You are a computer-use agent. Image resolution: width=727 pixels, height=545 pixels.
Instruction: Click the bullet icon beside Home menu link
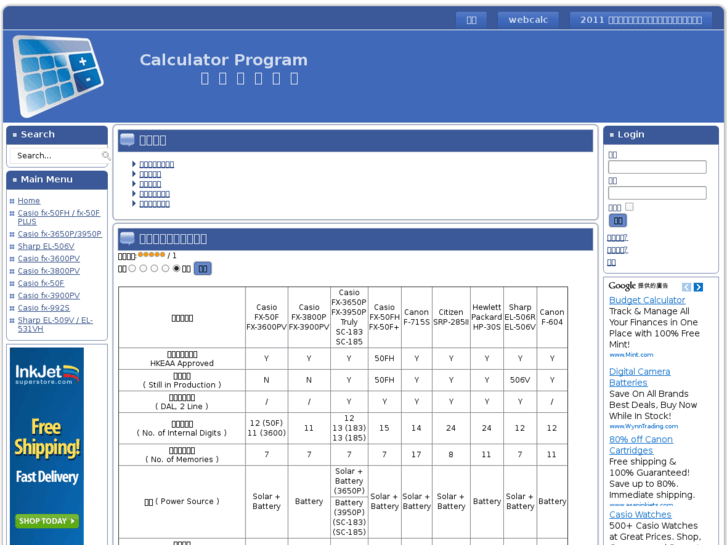tap(12, 201)
